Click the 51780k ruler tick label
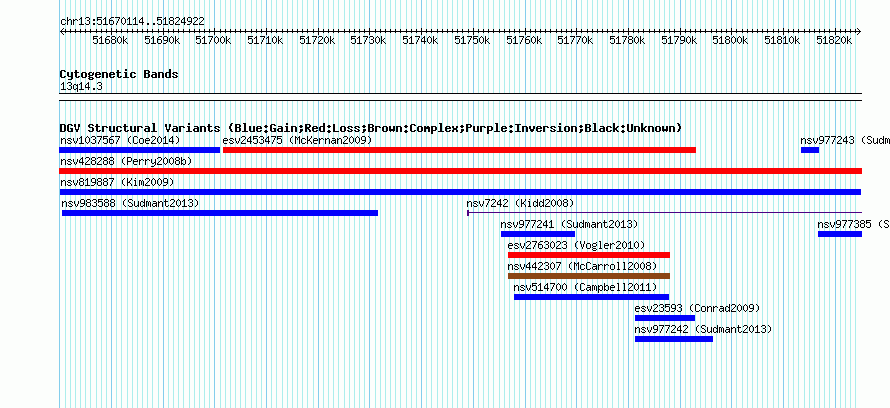 (x=628, y=40)
